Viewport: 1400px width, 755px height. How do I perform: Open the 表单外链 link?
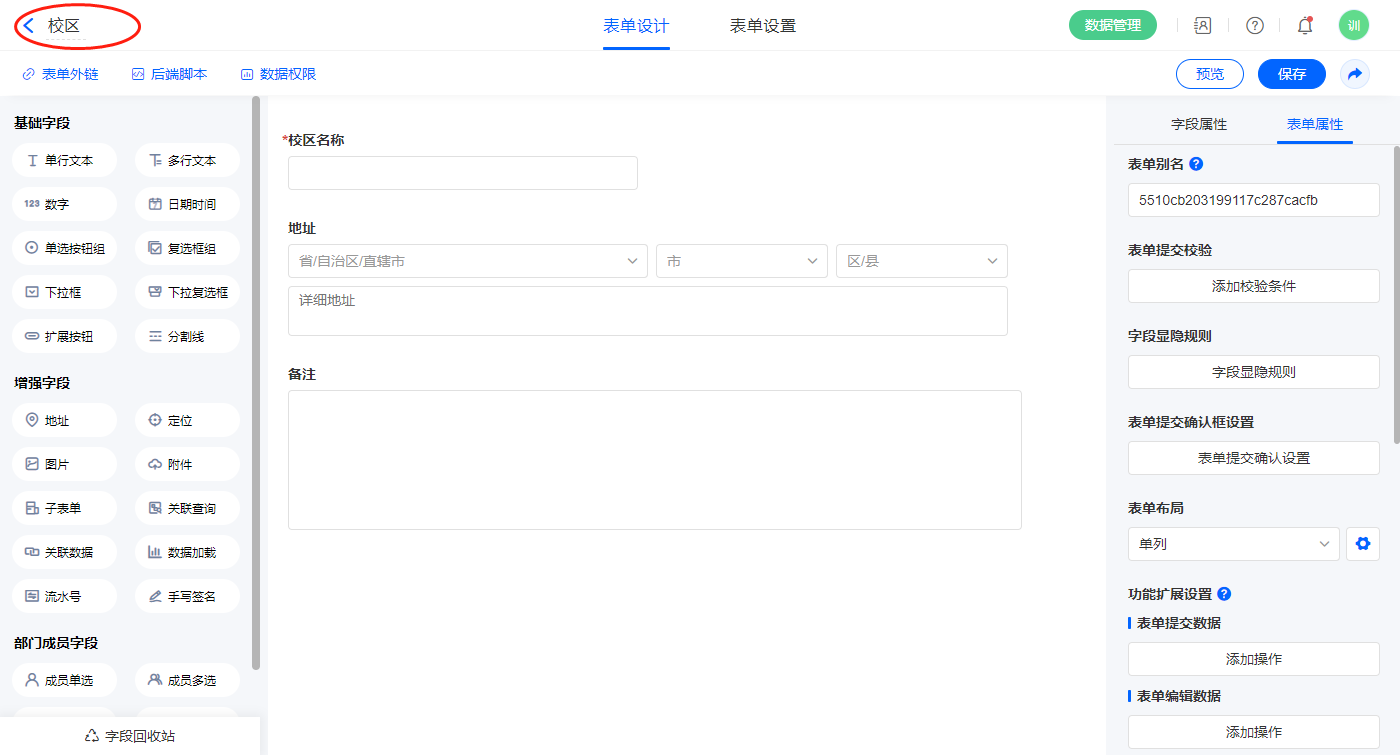click(x=60, y=74)
